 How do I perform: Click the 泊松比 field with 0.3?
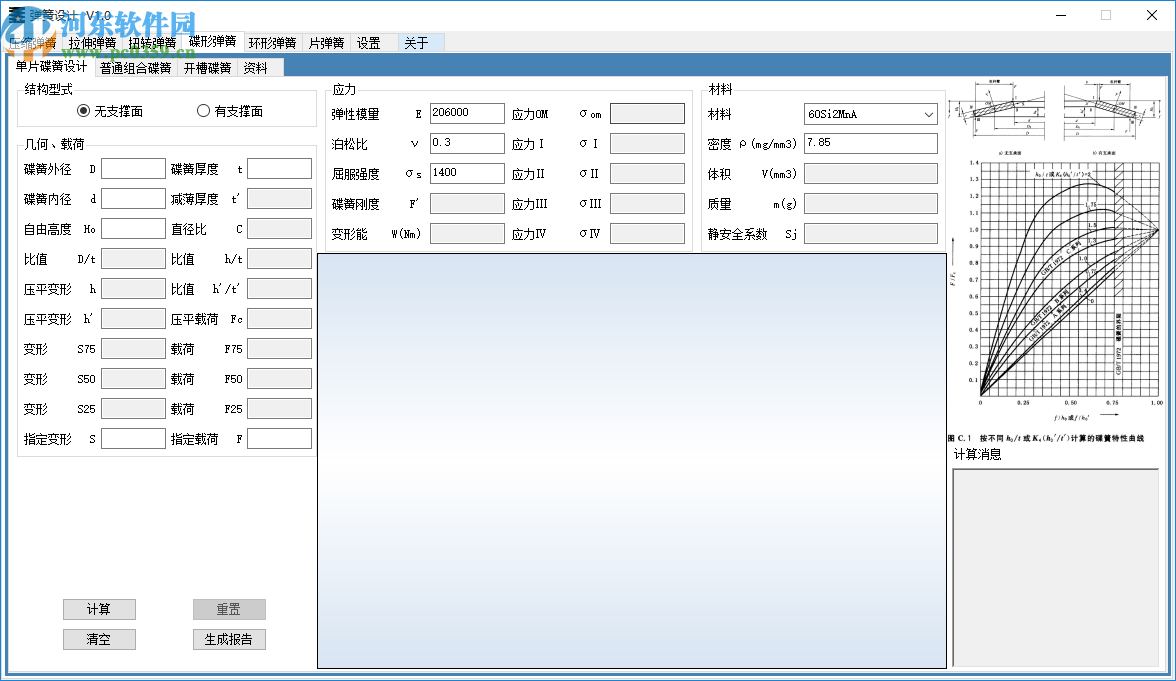[466, 143]
